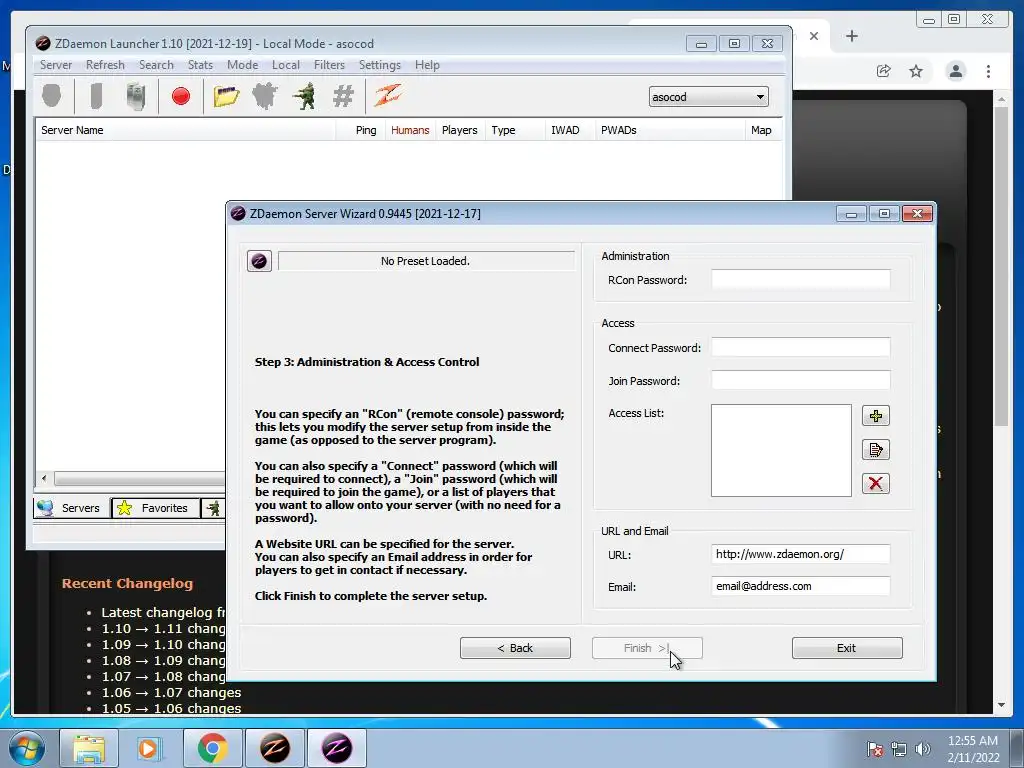Open Chrome profile avatar icon

(956, 71)
